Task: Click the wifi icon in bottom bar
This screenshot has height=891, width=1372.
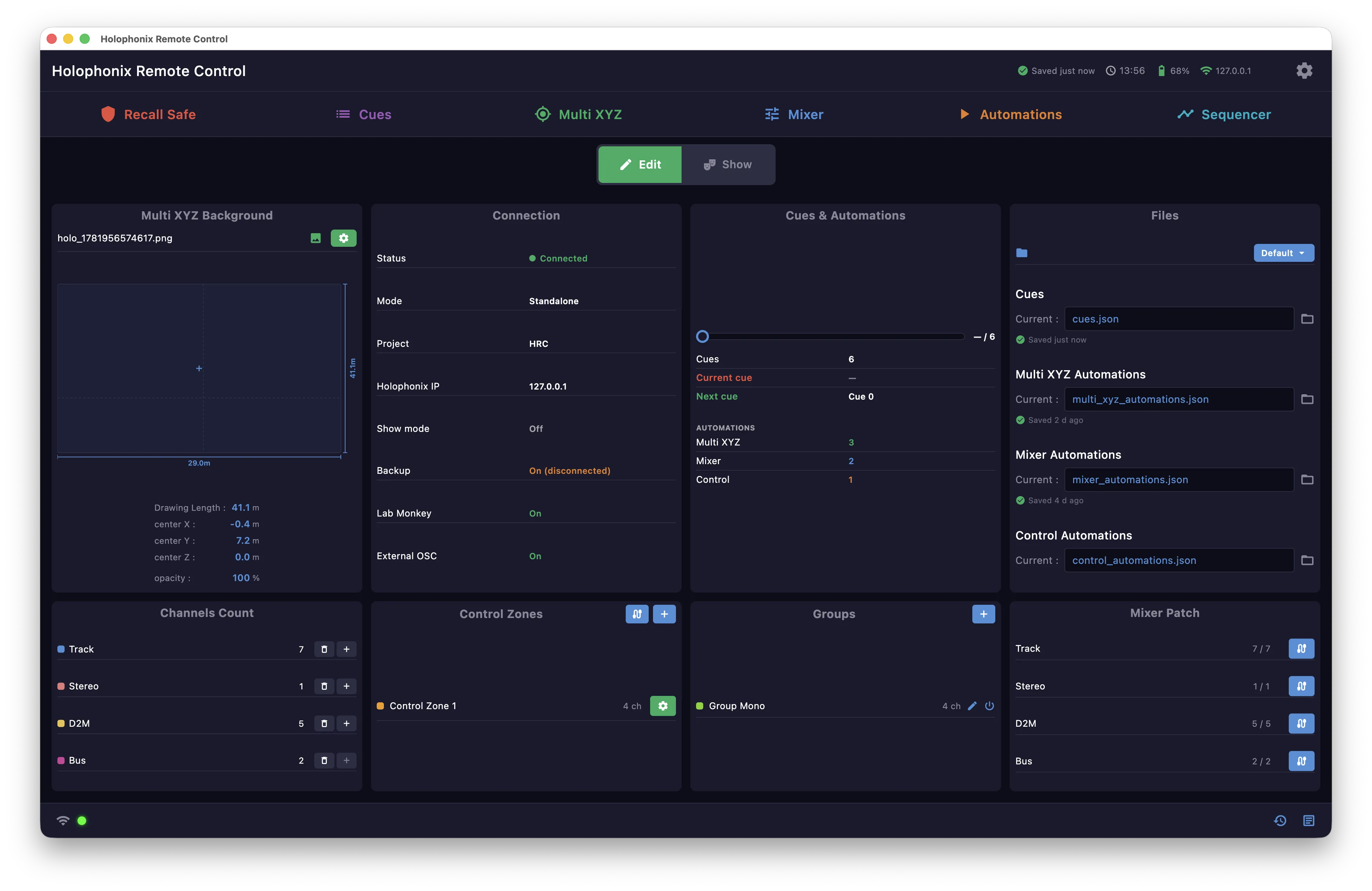Action: [63, 820]
